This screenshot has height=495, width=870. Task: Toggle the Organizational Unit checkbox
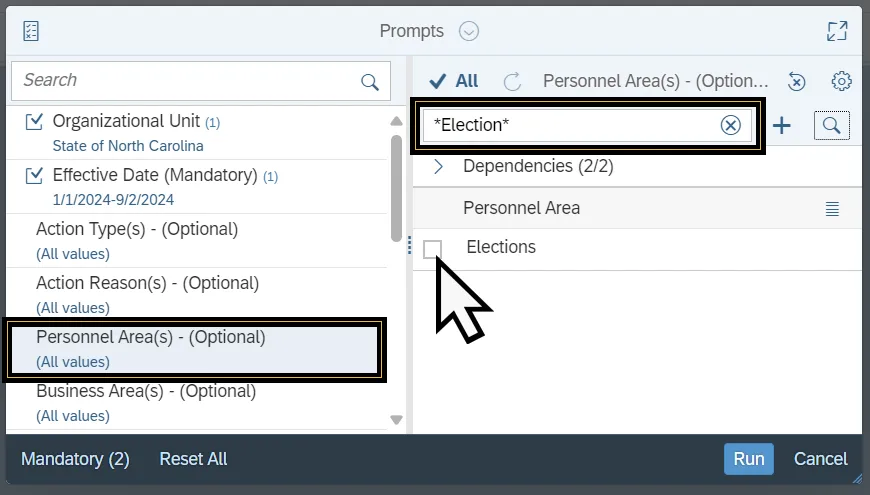[x=35, y=122]
